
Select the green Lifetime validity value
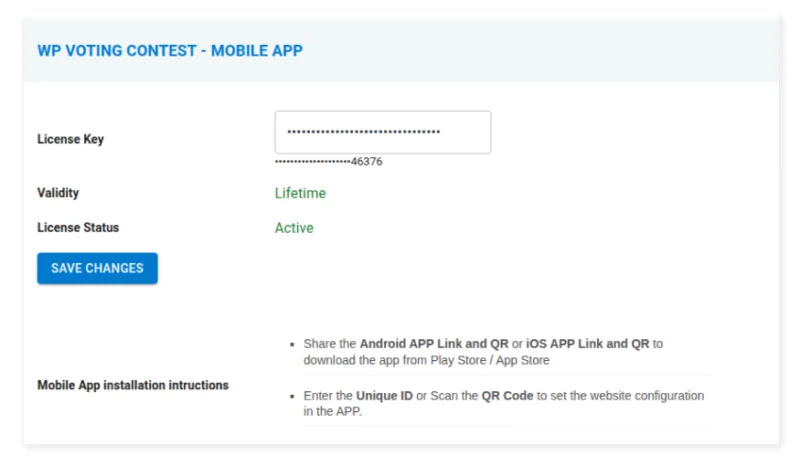300,193
